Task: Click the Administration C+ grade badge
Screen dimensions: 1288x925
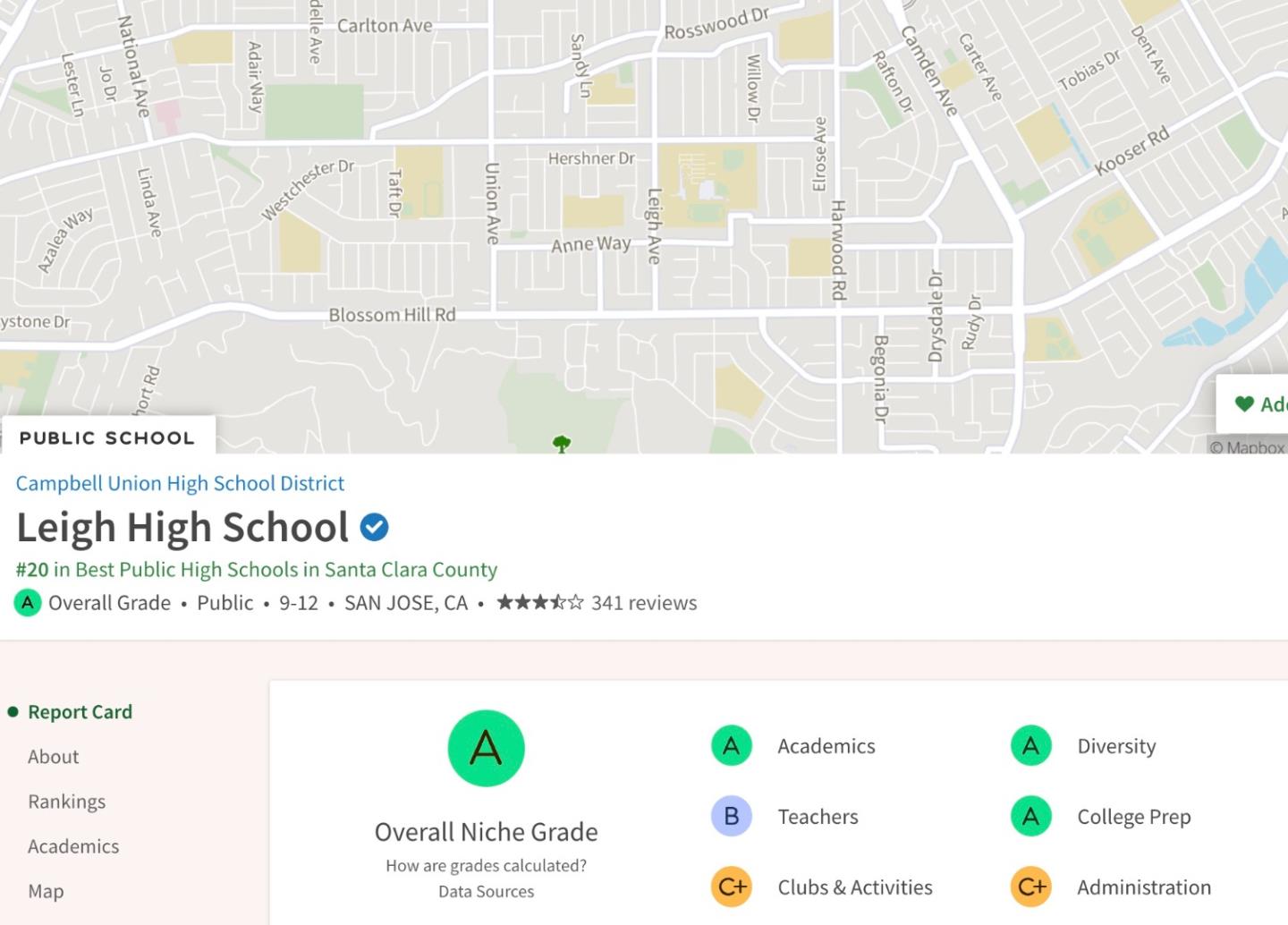Action: 1030,887
